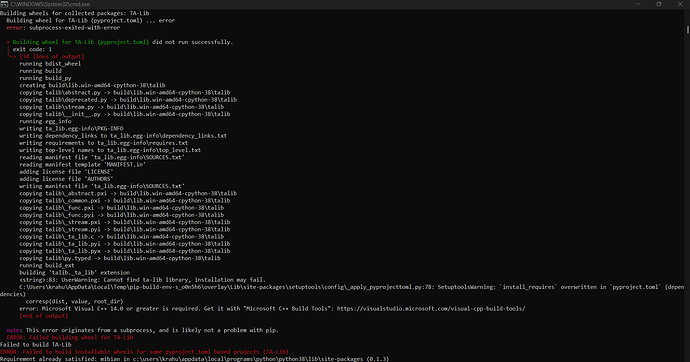Screen dimensions: 690x362
Task: Click the "adding license file 'AUTHORS'" line
Action: pyautogui.click(x=66, y=179)
